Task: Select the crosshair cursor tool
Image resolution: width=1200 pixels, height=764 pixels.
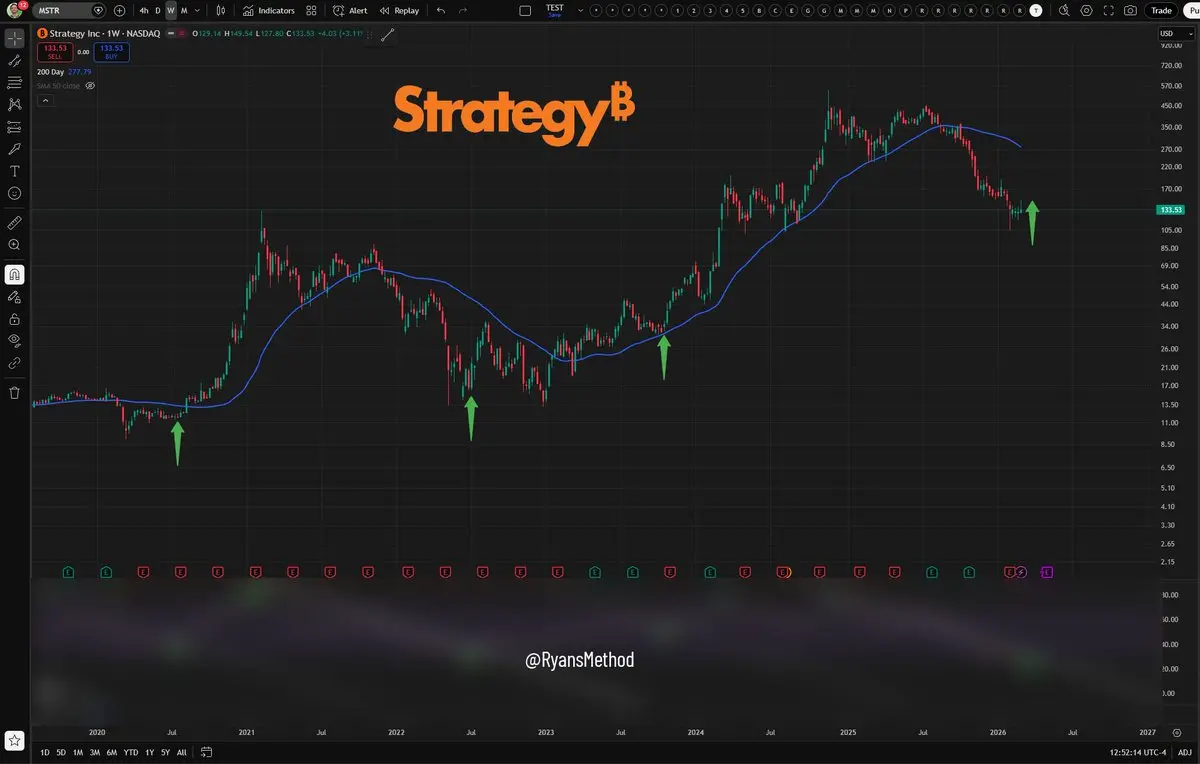Action: pos(15,39)
